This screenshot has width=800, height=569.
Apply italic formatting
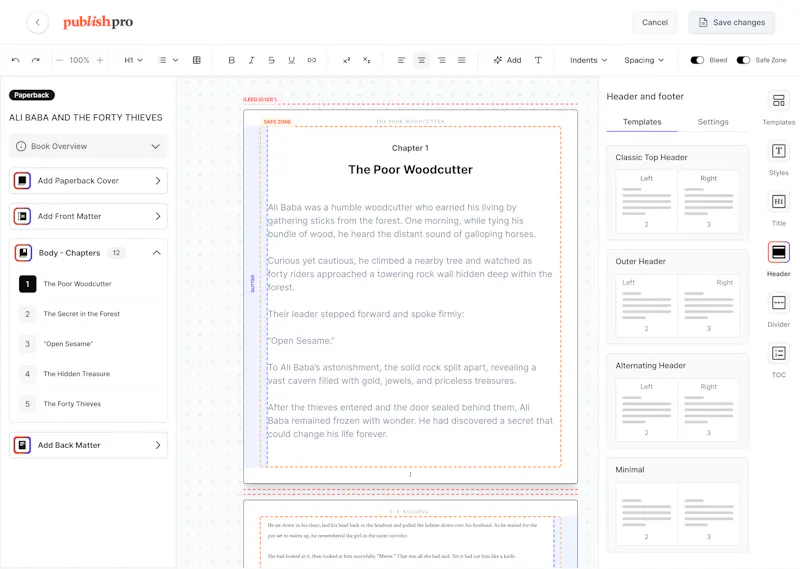(x=252, y=60)
